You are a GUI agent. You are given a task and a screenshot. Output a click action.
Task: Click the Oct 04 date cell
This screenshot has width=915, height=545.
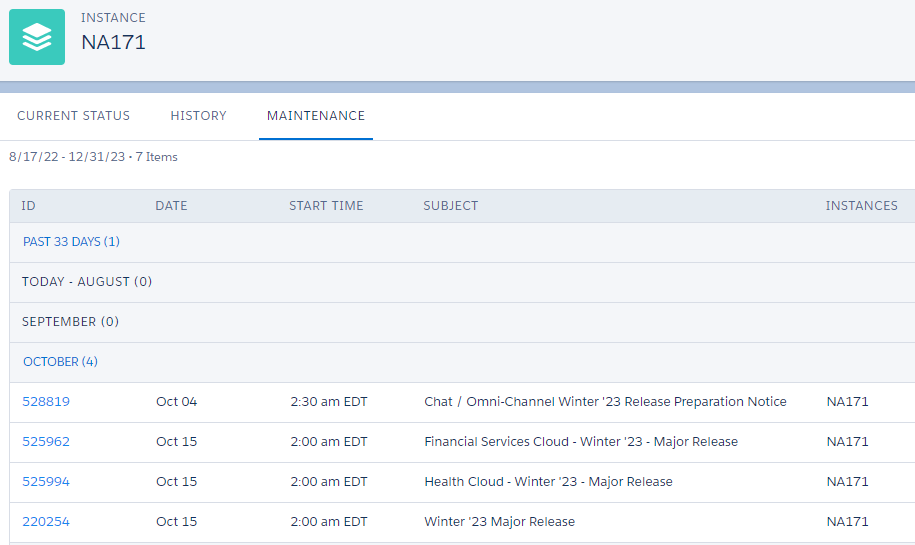[177, 401]
